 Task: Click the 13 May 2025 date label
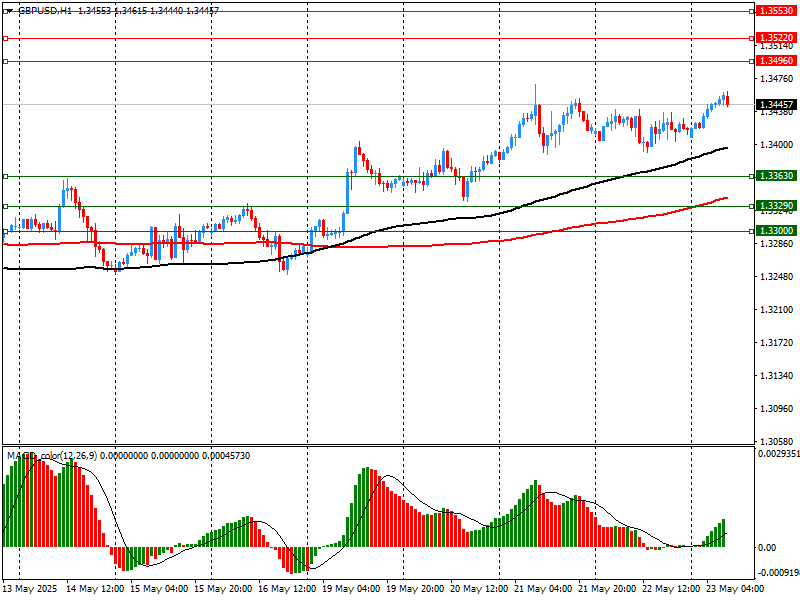[x=32, y=589]
